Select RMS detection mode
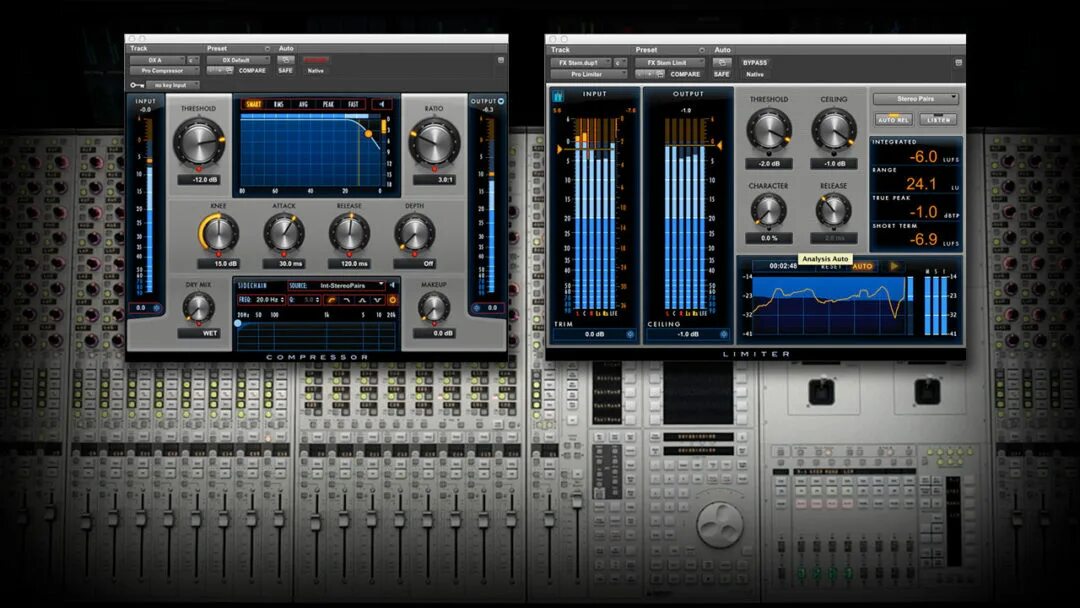Screen dimensions: 1080x608 click(279, 104)
